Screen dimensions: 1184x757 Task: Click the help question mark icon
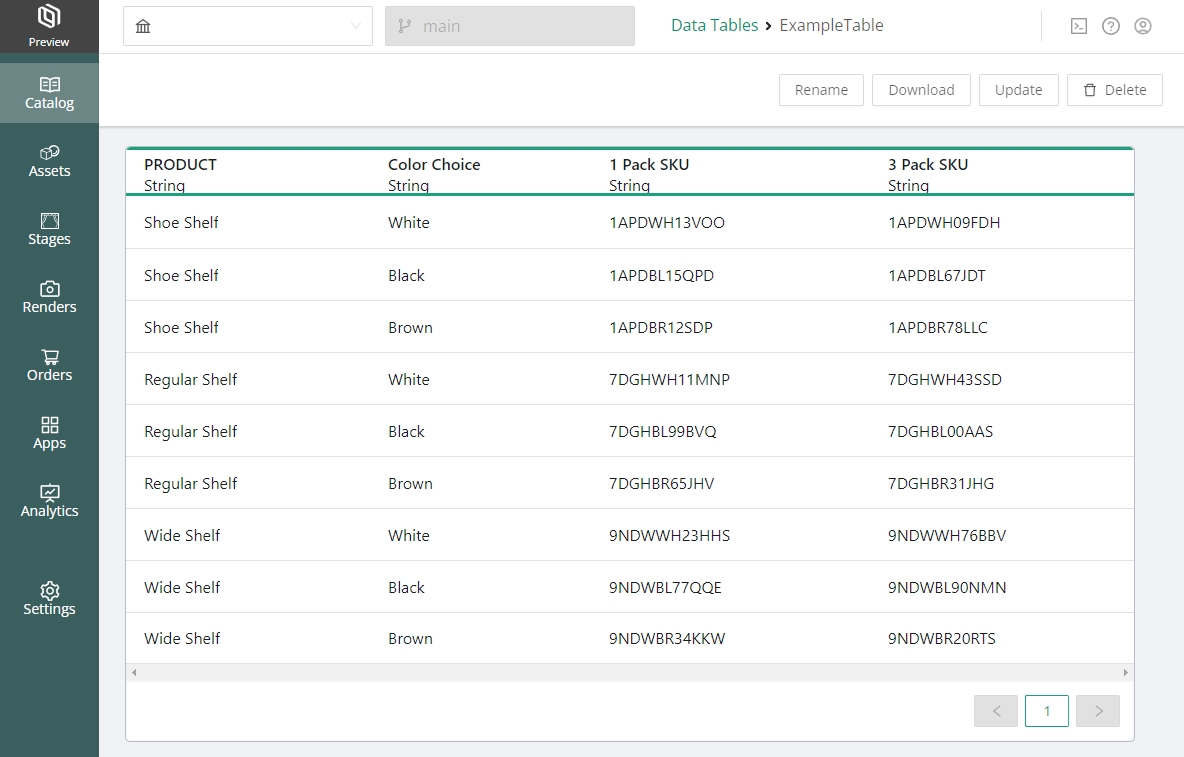(1111, 26)
